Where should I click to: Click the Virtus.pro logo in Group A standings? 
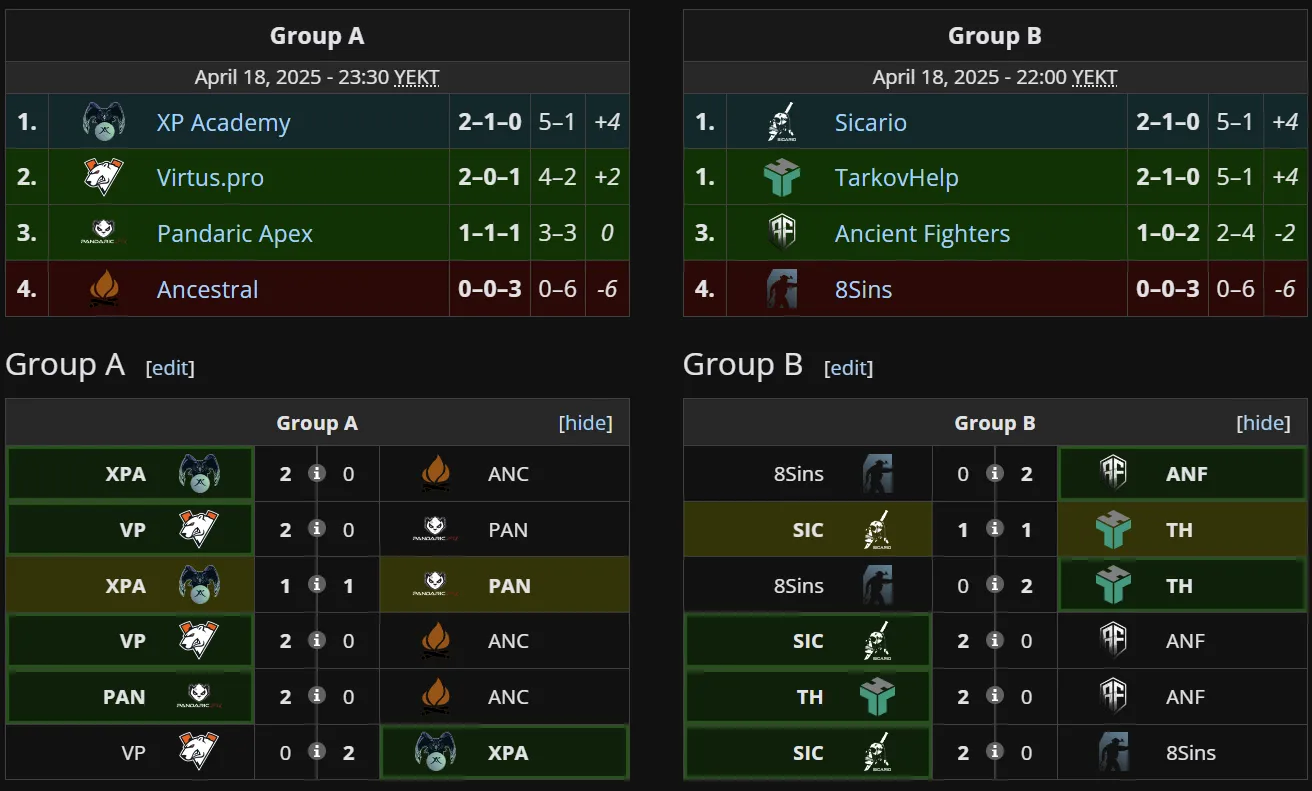click(103, 178)
